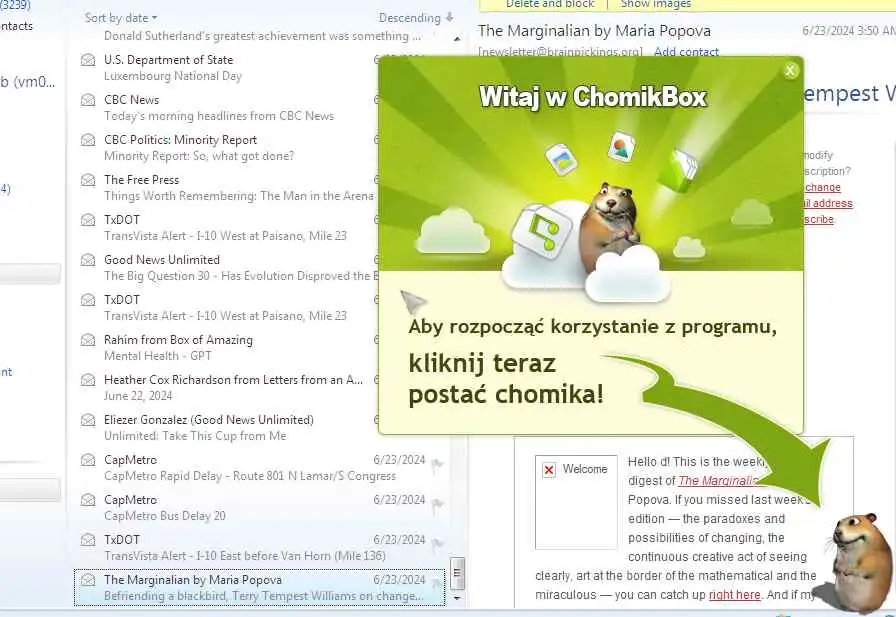Click the message list scroll down arrow
This screenshot has width=896, height=617.
tap(457, 598)
